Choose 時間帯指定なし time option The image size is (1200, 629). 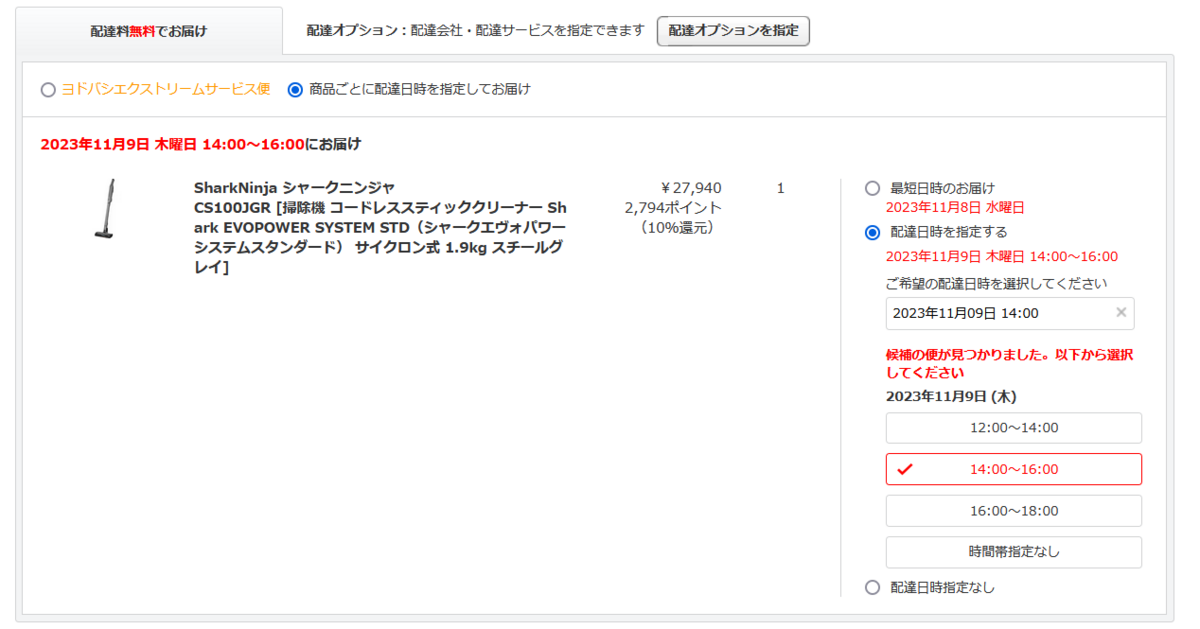(1013, 552)
